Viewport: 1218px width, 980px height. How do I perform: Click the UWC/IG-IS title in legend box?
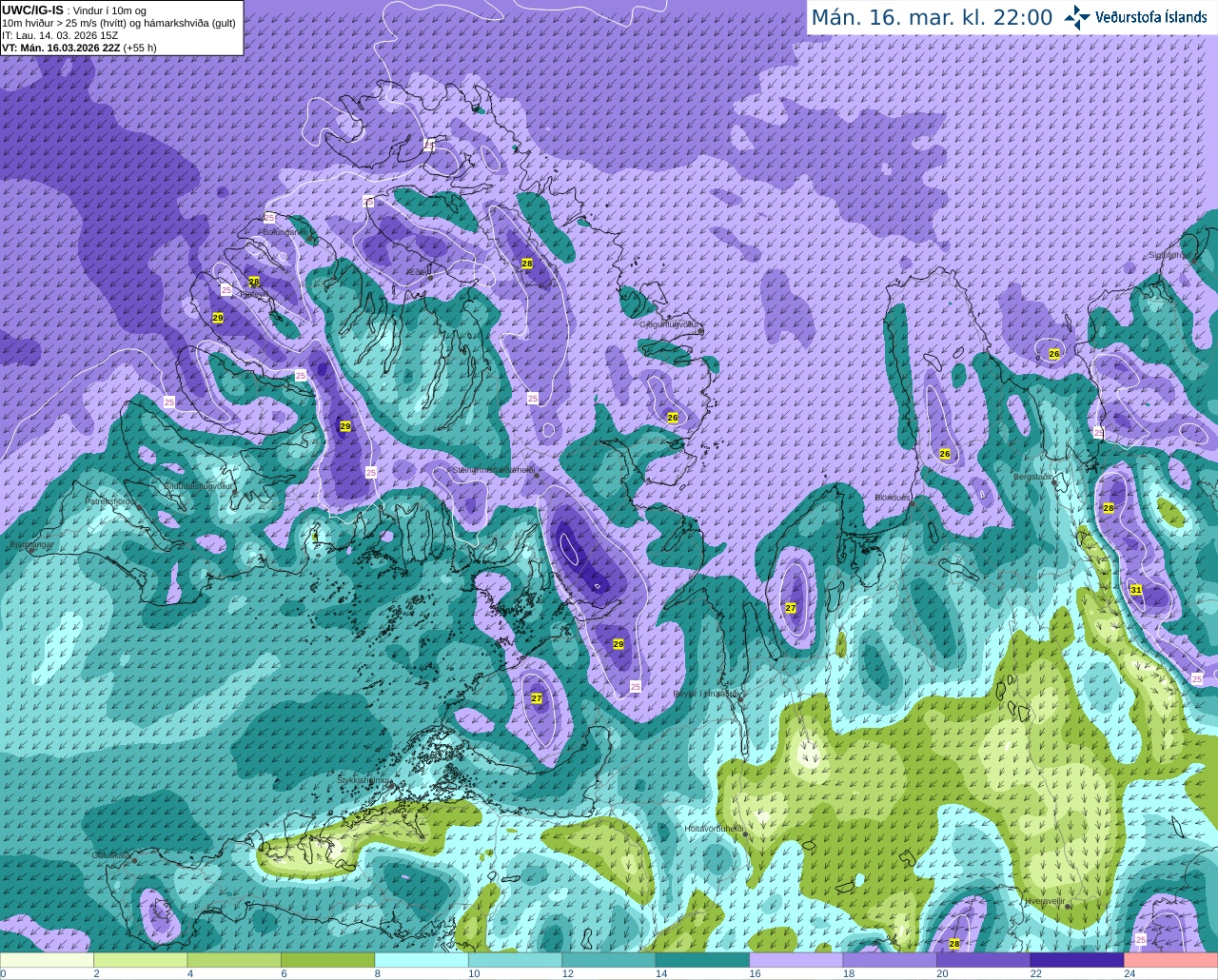32,10
